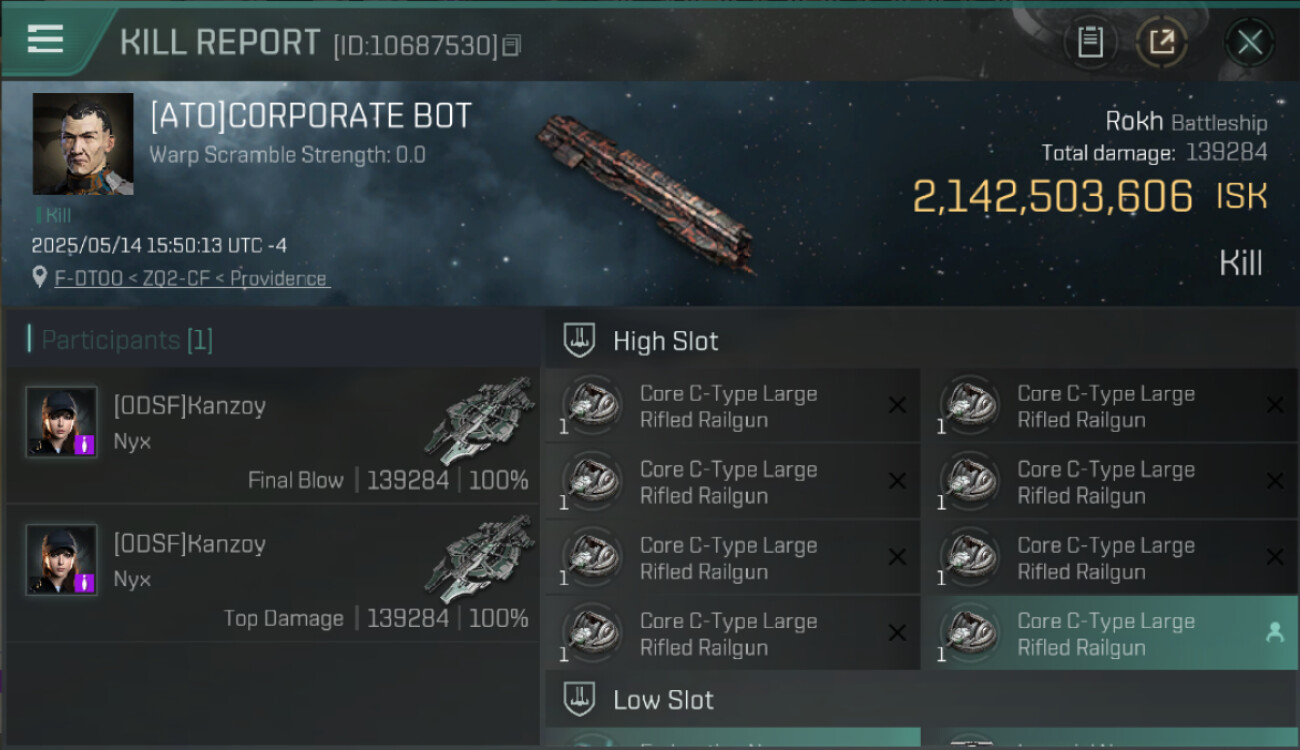Close the Kill Report window
Screen dimensions: 1300x750
[x=1249, y=42]
